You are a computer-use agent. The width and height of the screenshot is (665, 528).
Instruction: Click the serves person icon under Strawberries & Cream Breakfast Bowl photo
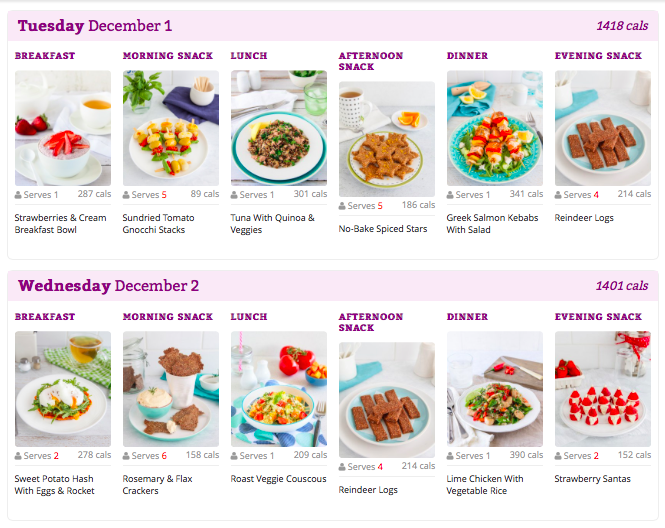(19, 195)
